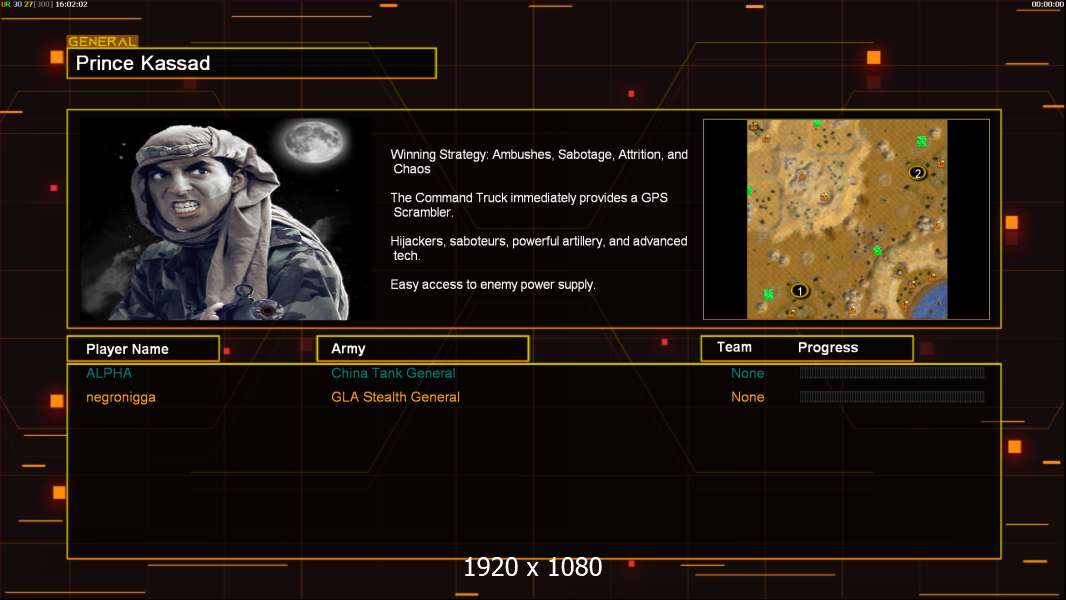Viewport: 1066px width, 600px height.
Task: Click start position 2 marker on minimap
Action: pyautogui.click(x=917, y=173)
